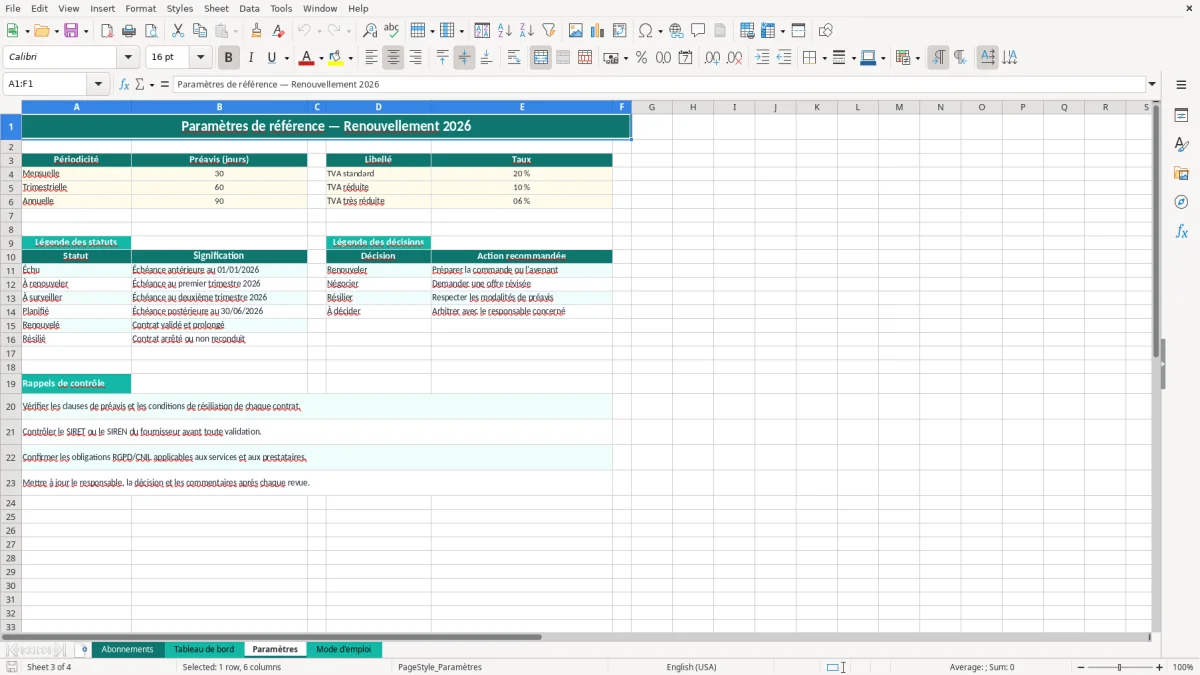Viewport: 1200px width, 675px height.
Task: Insert a comment
Action: (698, 31)
